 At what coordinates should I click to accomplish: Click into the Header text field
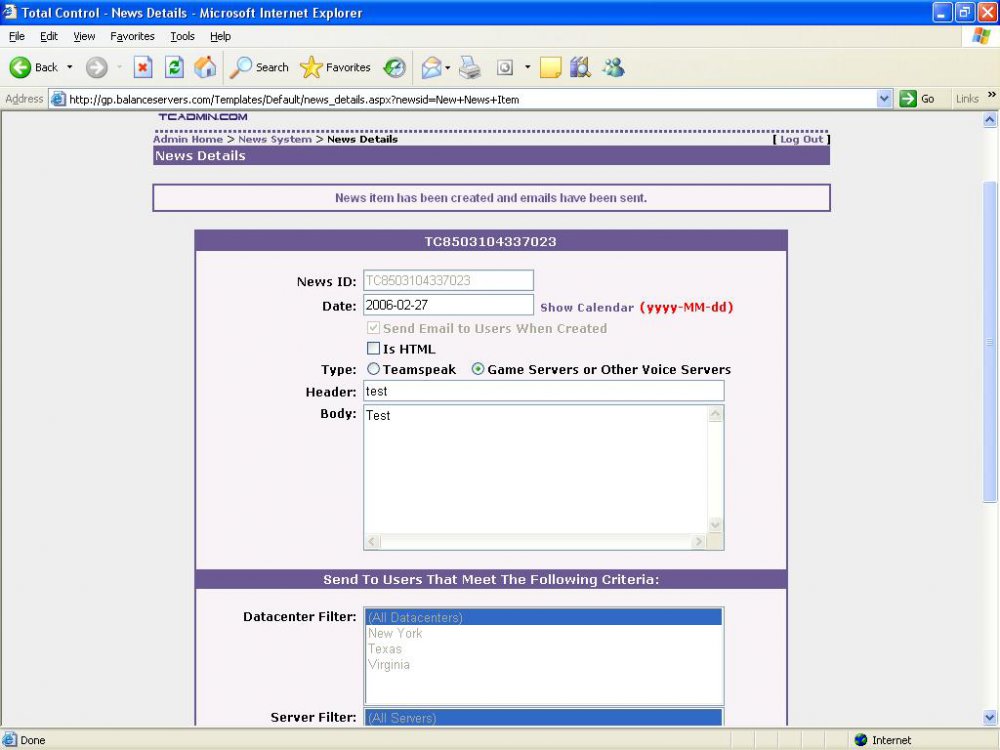(x=543, y=391)
